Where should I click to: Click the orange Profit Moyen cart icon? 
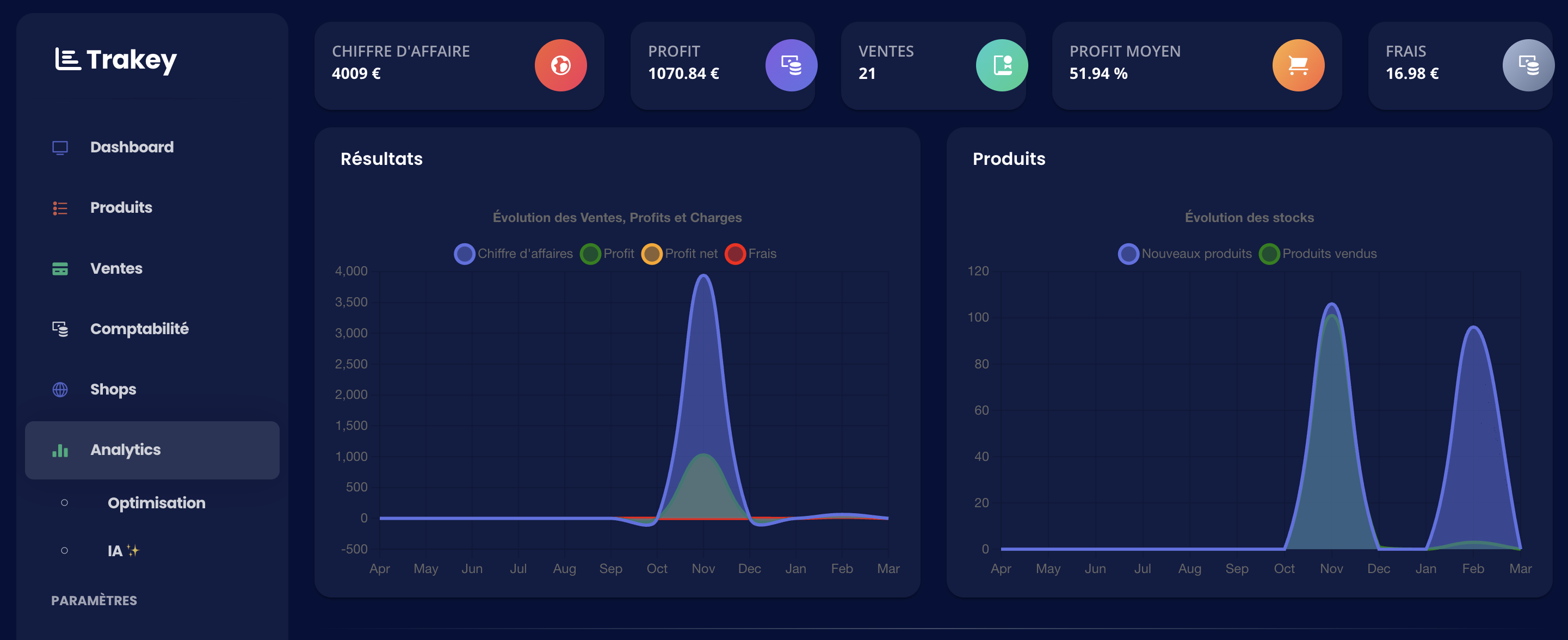(1298, 65)
